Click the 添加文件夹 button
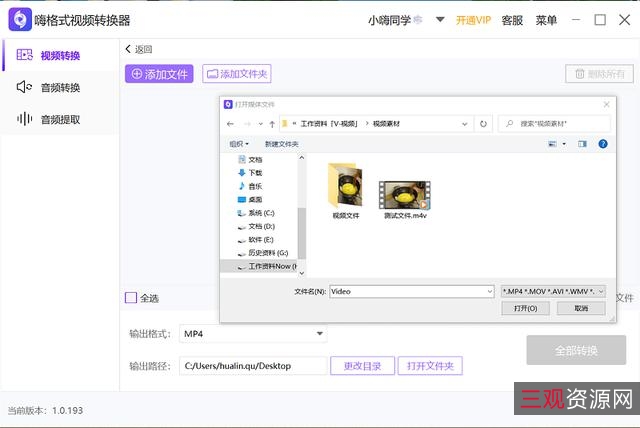Image resolution: width=640 pixels, height=428 pixels. coord(237,74)
